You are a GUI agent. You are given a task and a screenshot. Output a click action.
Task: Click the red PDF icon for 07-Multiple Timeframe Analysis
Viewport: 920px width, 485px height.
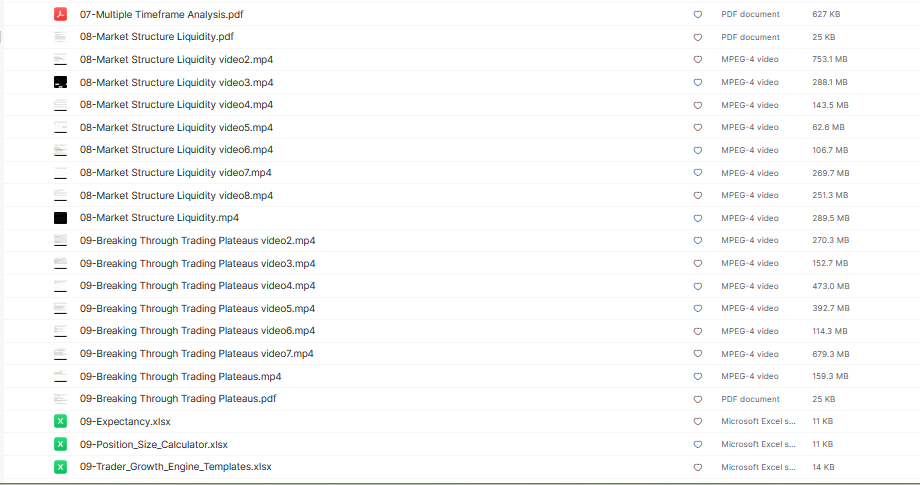(60, 14)
